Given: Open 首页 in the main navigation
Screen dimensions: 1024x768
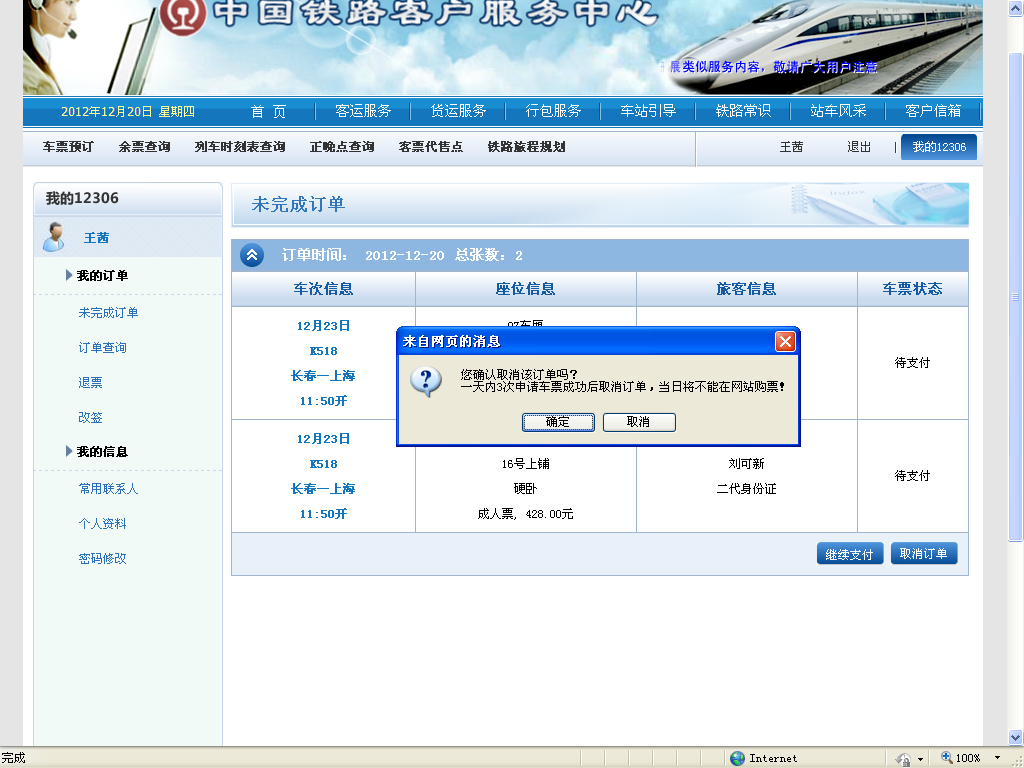Looking at the screenshot, I should (268, 112).
